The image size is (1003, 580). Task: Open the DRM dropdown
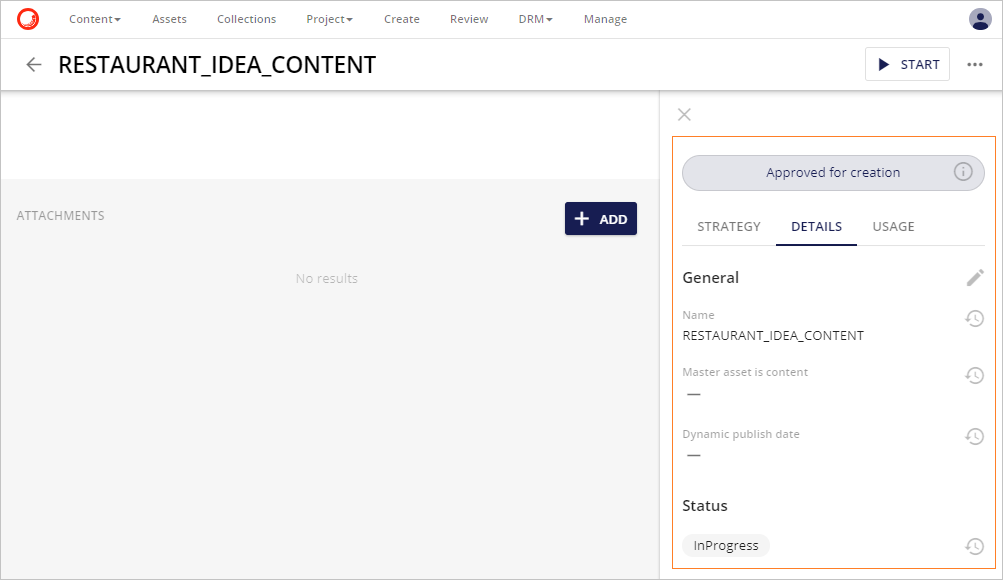coord(535,18)
